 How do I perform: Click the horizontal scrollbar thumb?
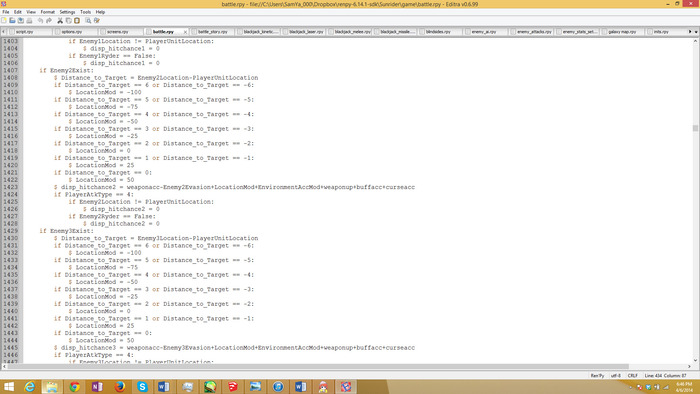coord(318,366)
